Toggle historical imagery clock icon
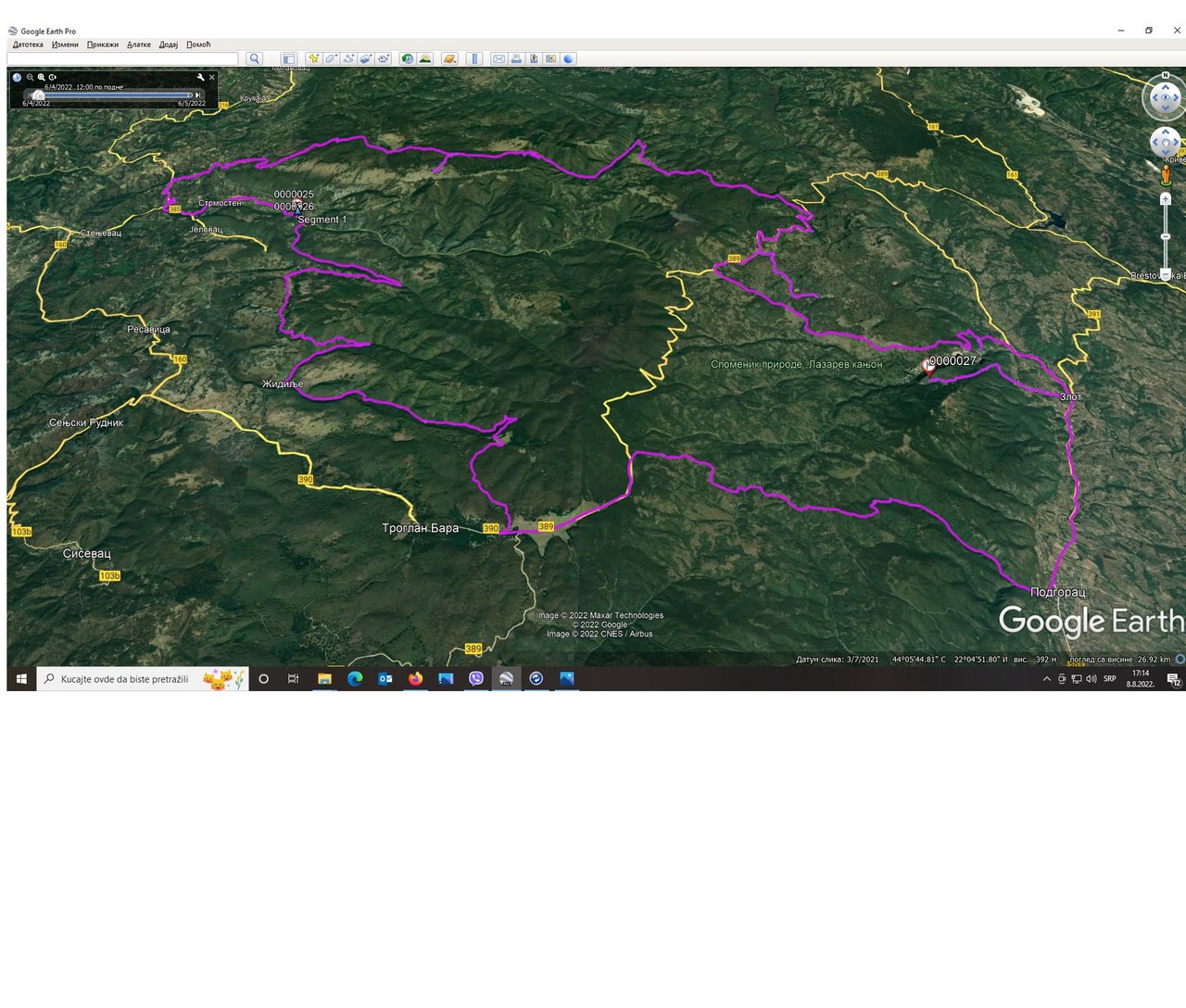This screenshot has height=1008, width=1186. [408, 58]
